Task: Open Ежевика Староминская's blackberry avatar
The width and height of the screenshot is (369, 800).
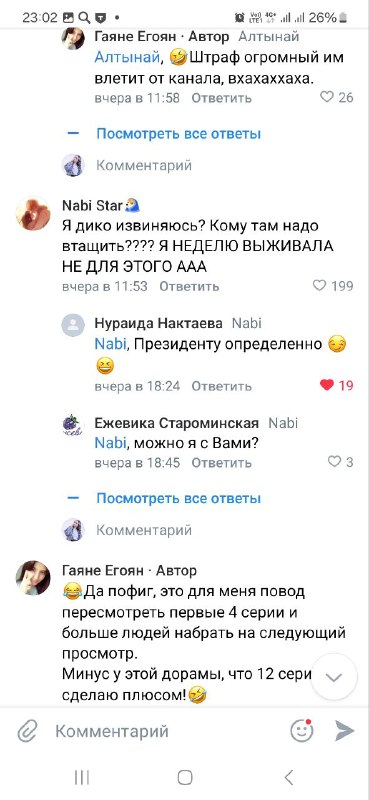Action: pos(73,424)
